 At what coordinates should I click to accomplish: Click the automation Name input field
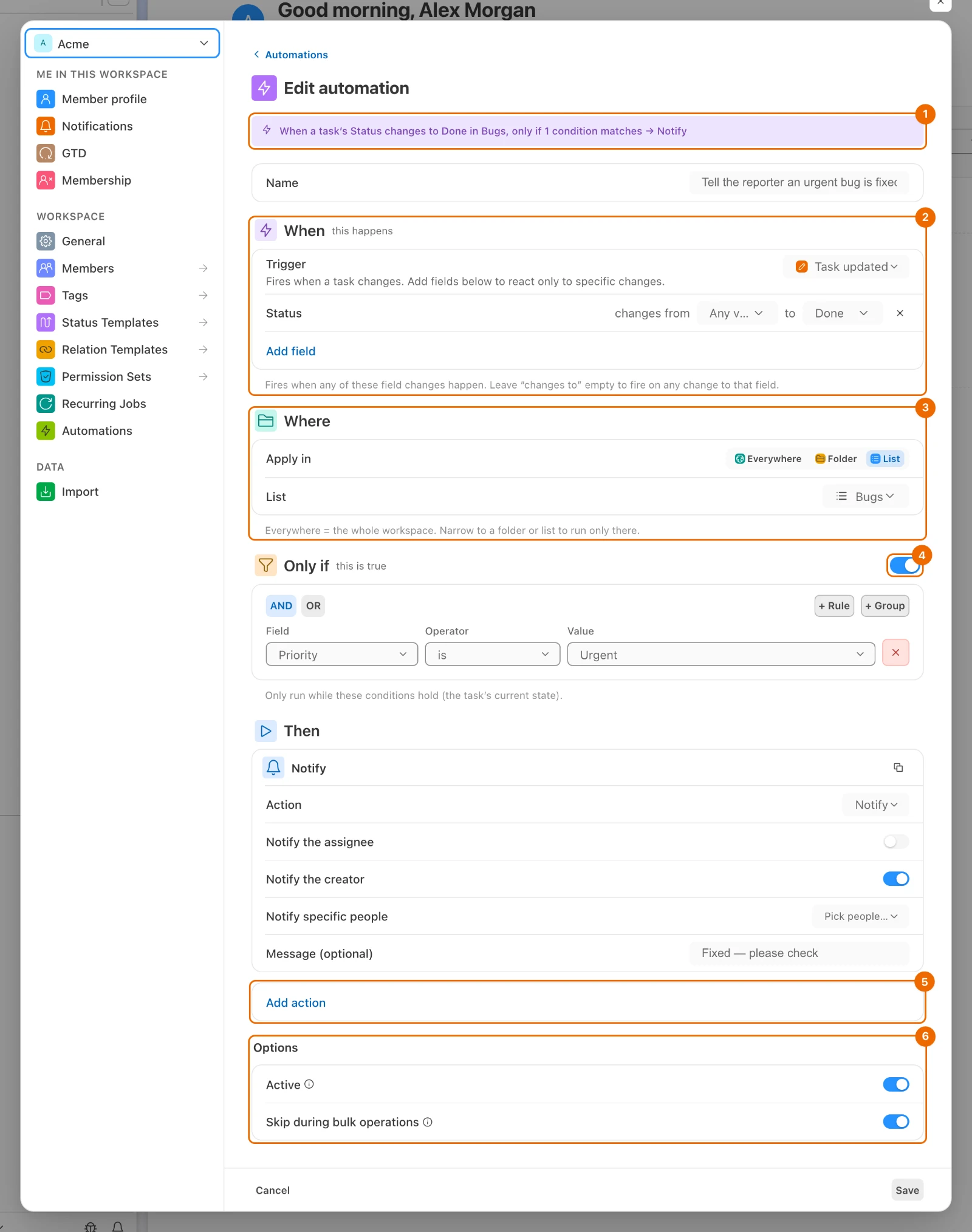coord(799,182)
